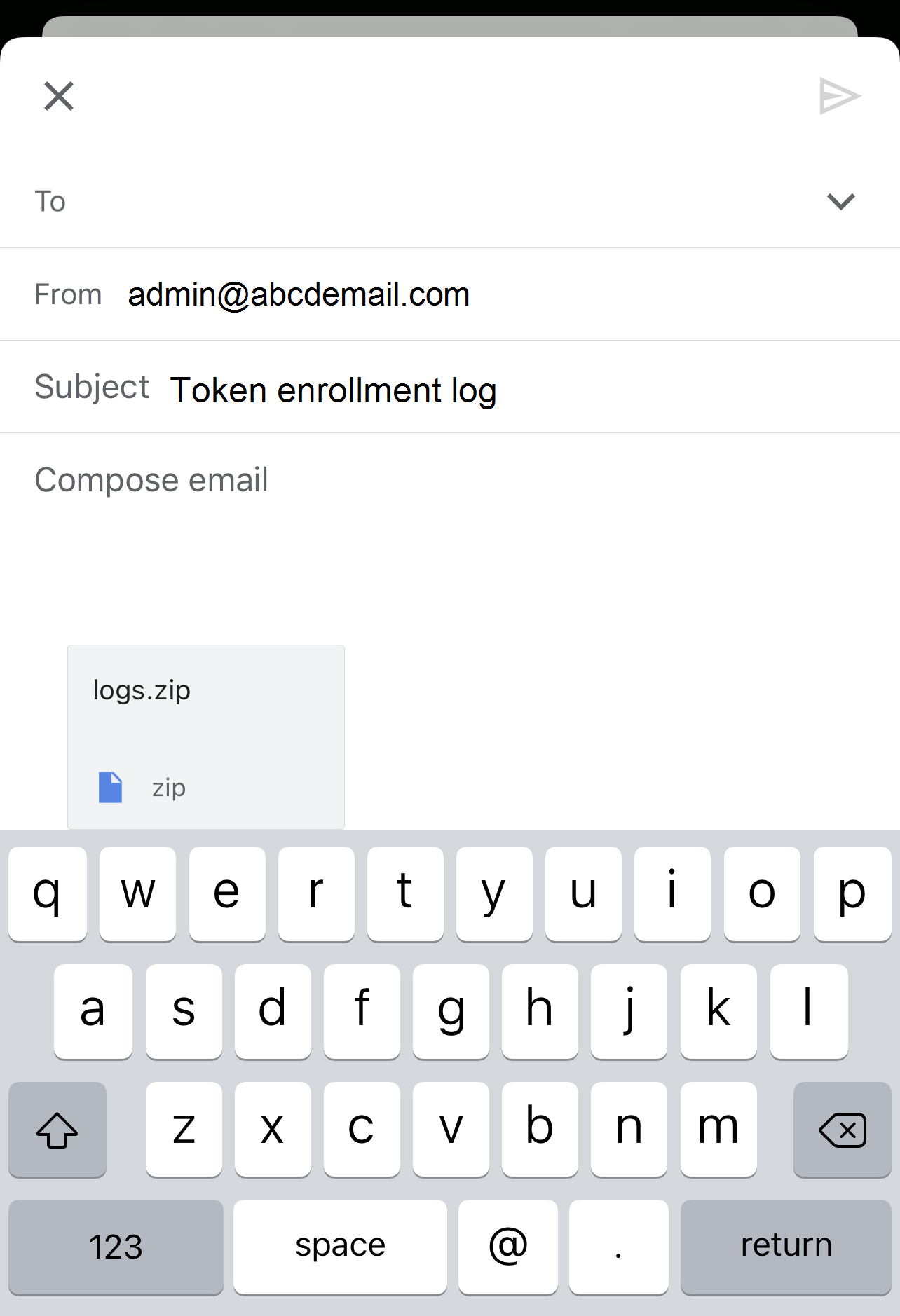Tap the letter p key
This screenshot has width=900, height=1316.
click(x=852, y=893)
